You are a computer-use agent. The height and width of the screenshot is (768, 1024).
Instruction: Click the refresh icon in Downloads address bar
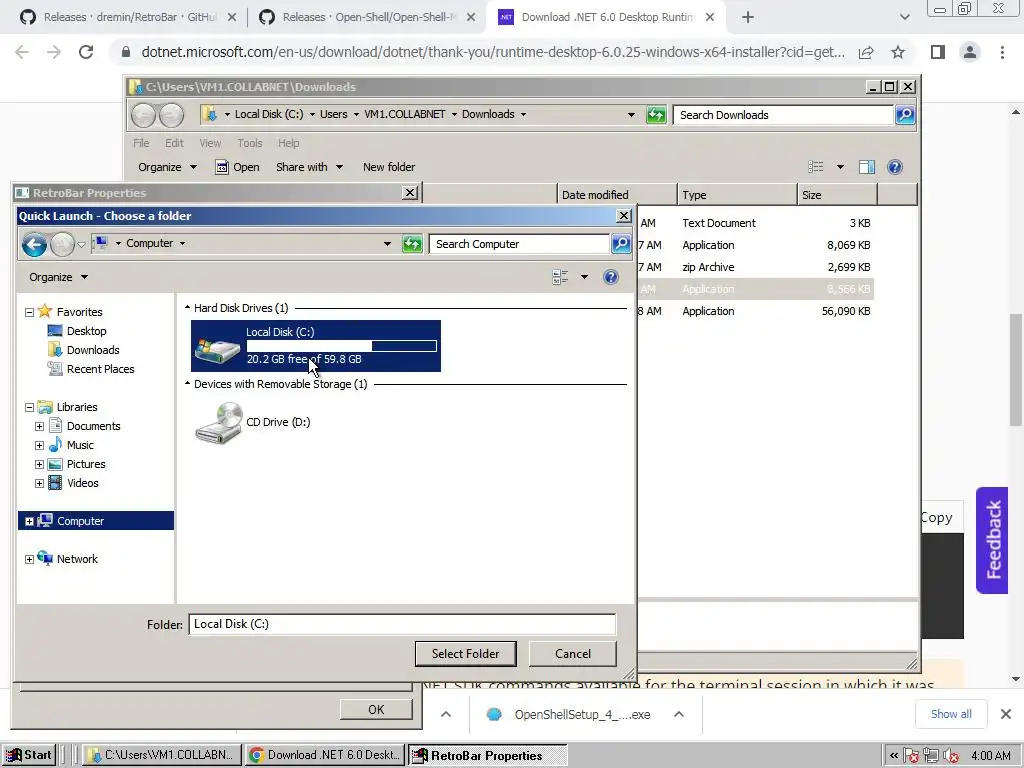pos(656,115)
